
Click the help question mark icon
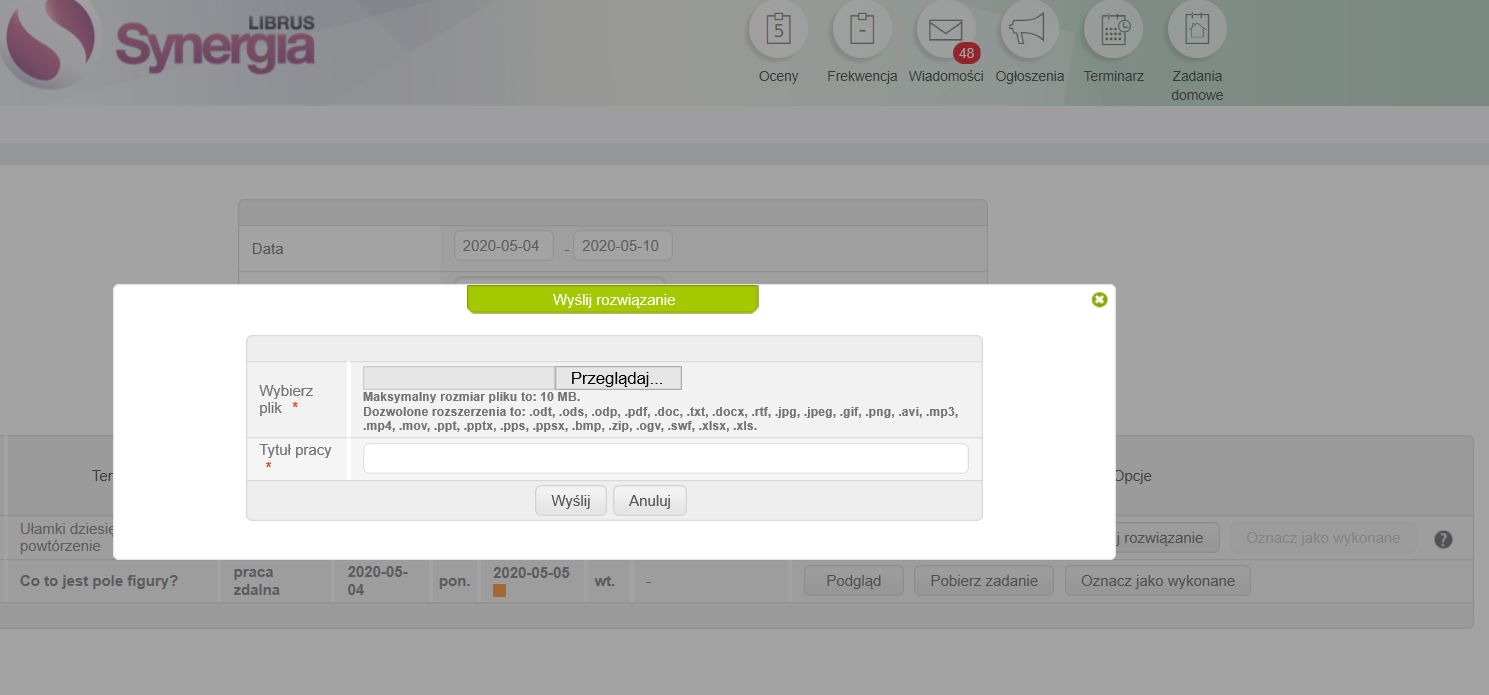pyautogui.click(x=1443, y=539)
